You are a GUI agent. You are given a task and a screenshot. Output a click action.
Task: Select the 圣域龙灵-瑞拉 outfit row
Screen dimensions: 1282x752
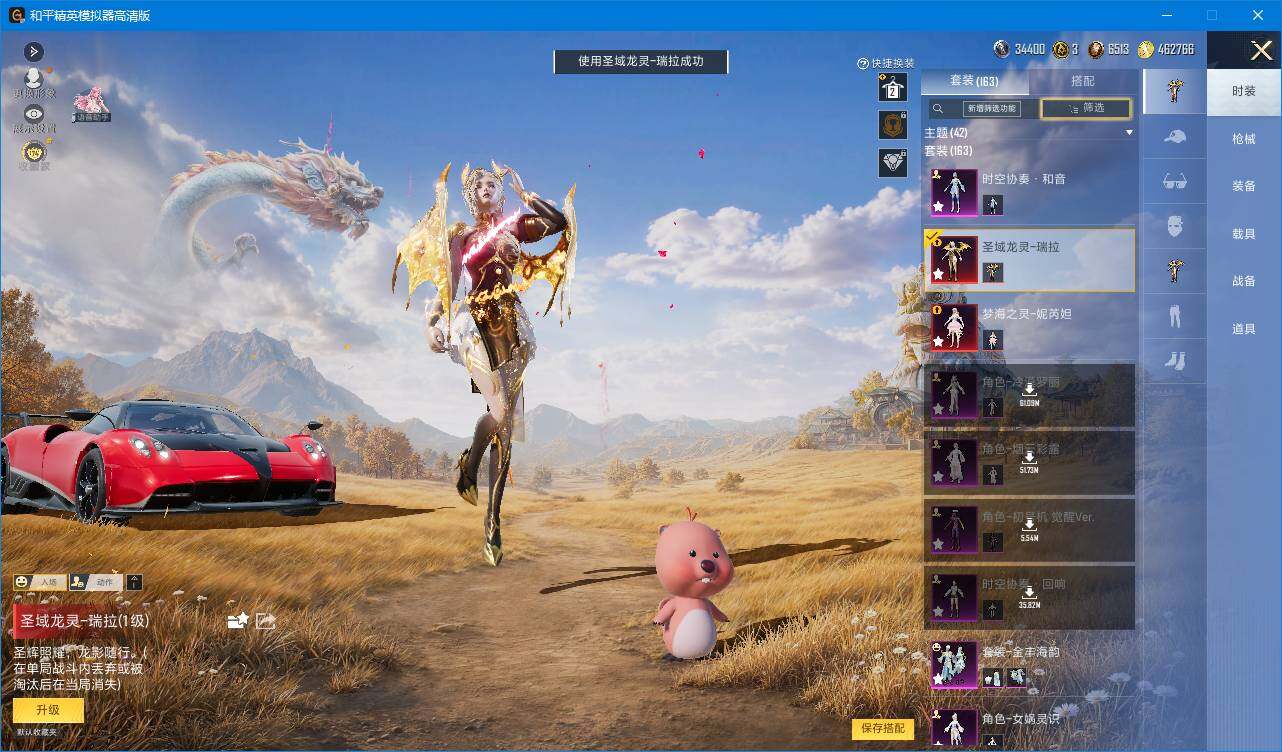coord(1029,260)
